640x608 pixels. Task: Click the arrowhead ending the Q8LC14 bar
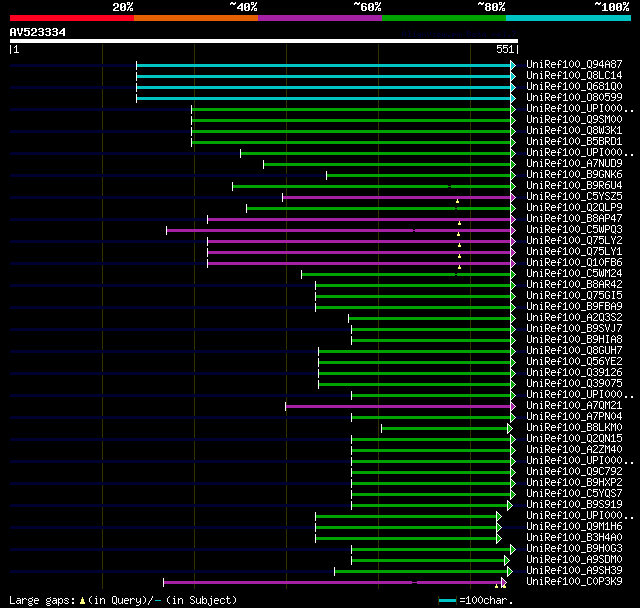(513, 76)
